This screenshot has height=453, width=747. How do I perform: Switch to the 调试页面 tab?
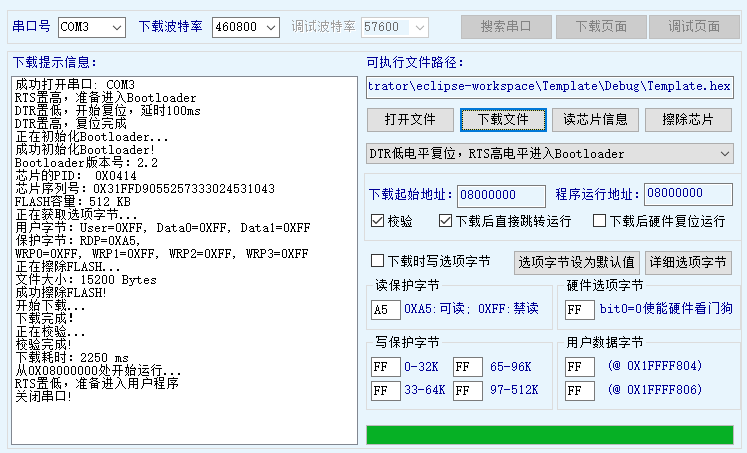click(694, 27)
